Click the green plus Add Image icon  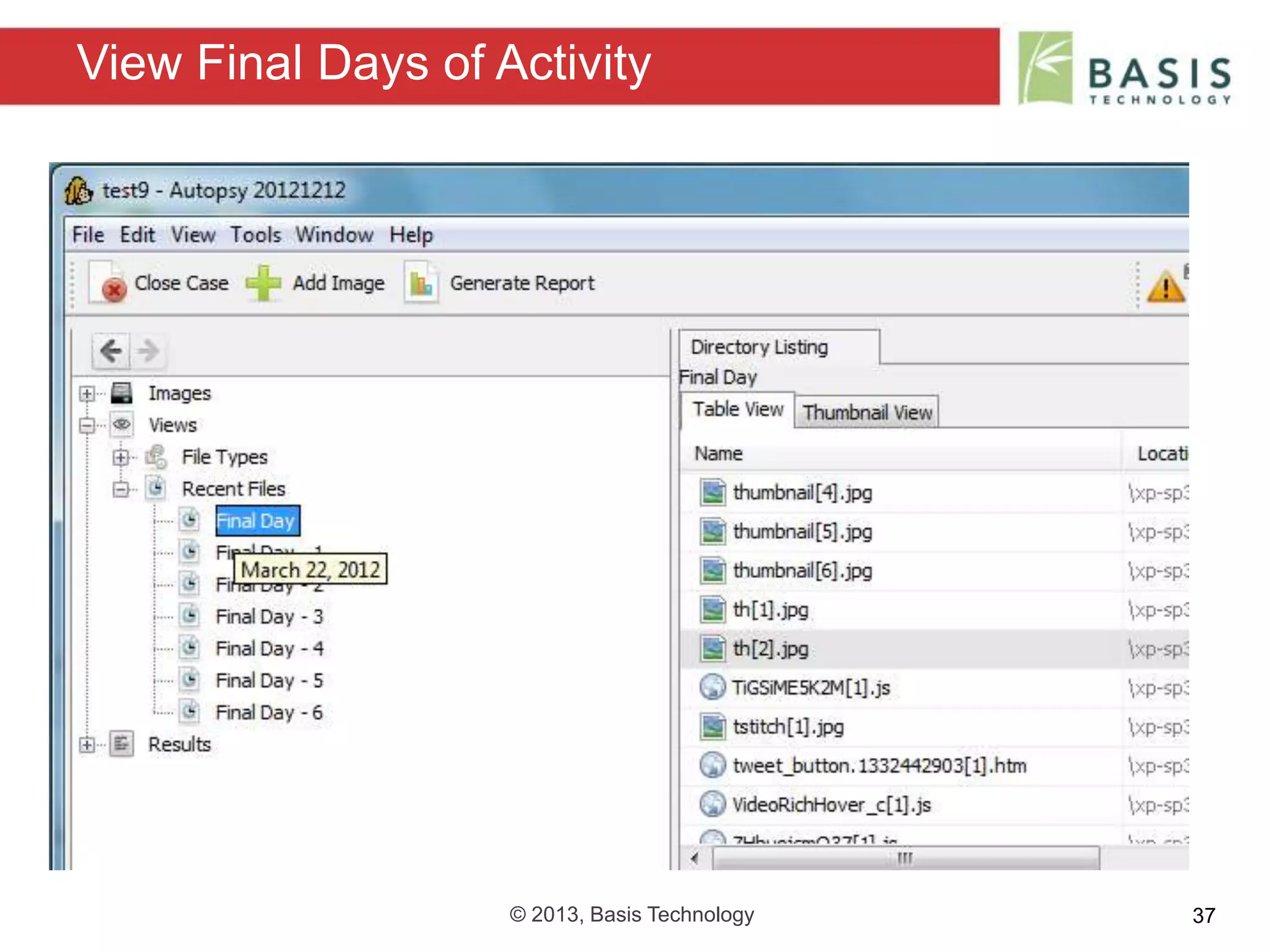coord(264,283)
